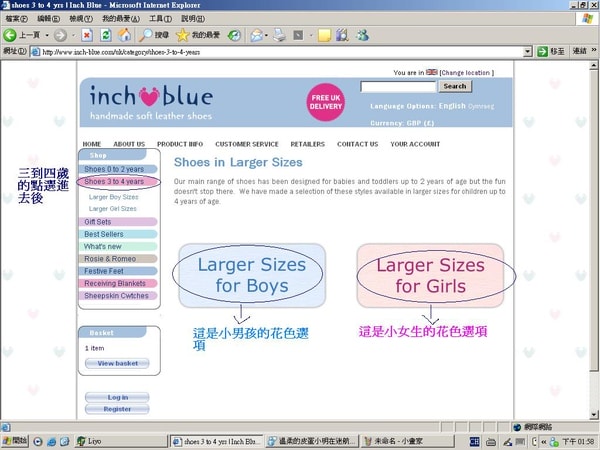Switch to the Liyo taskbar window
600x450 pixels.
click(120, 442)
